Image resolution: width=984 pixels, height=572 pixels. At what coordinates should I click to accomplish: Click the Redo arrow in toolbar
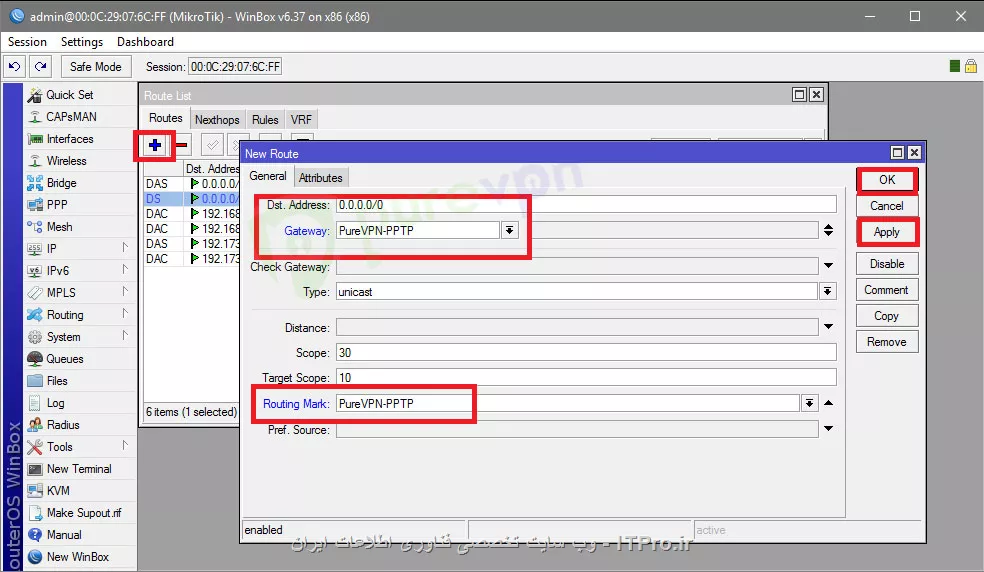pos(41,67)
